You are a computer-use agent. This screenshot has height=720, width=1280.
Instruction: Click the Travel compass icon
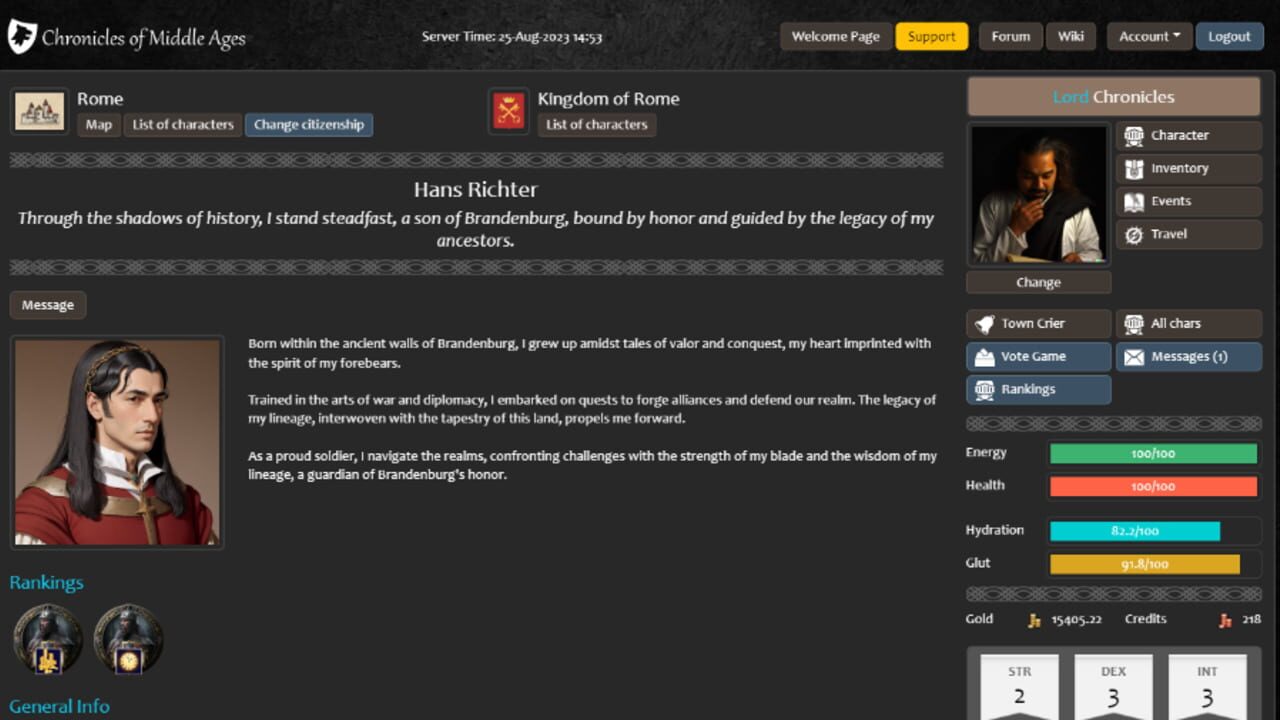click(x=1134, y=234)
